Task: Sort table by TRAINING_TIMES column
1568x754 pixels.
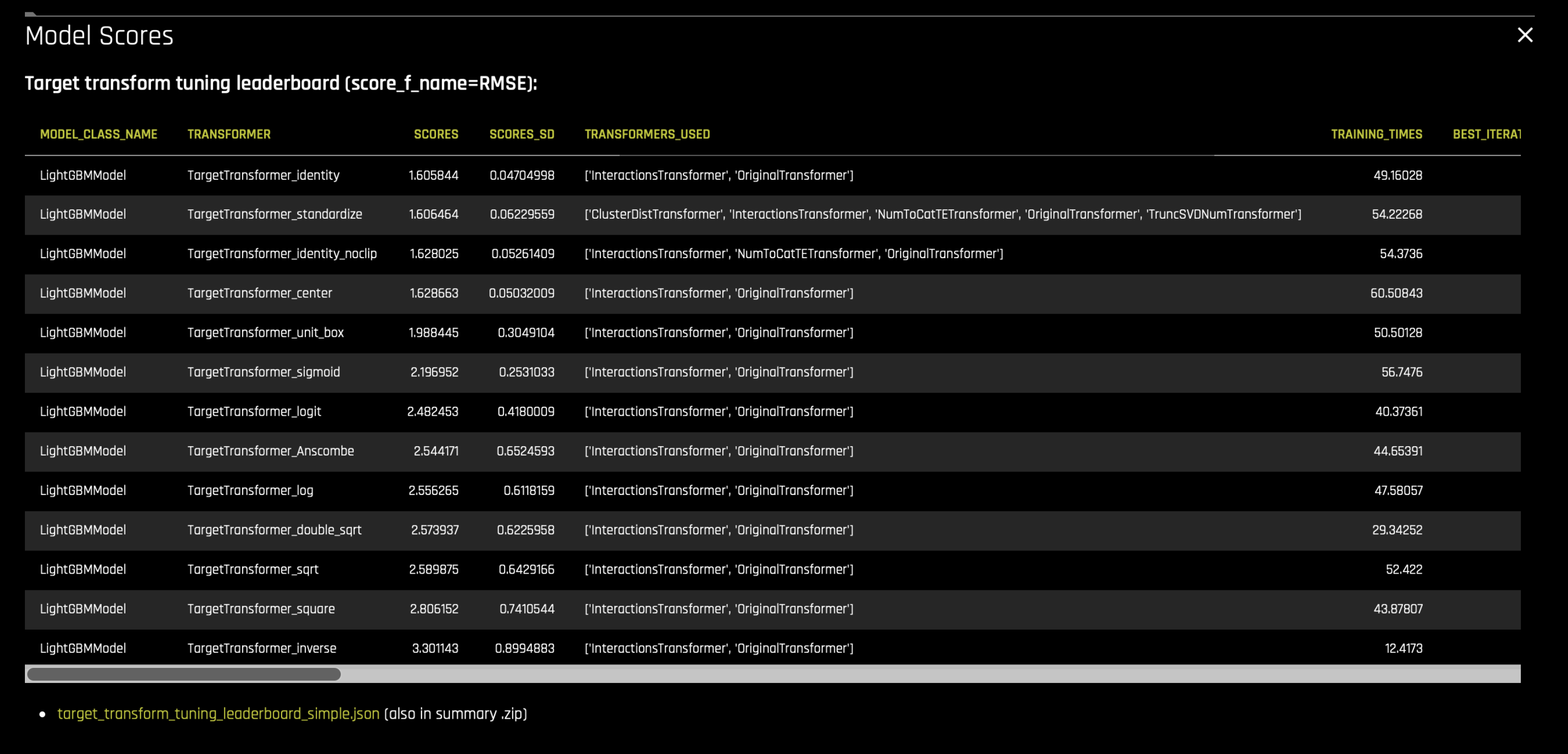Action: [1376, 134]
